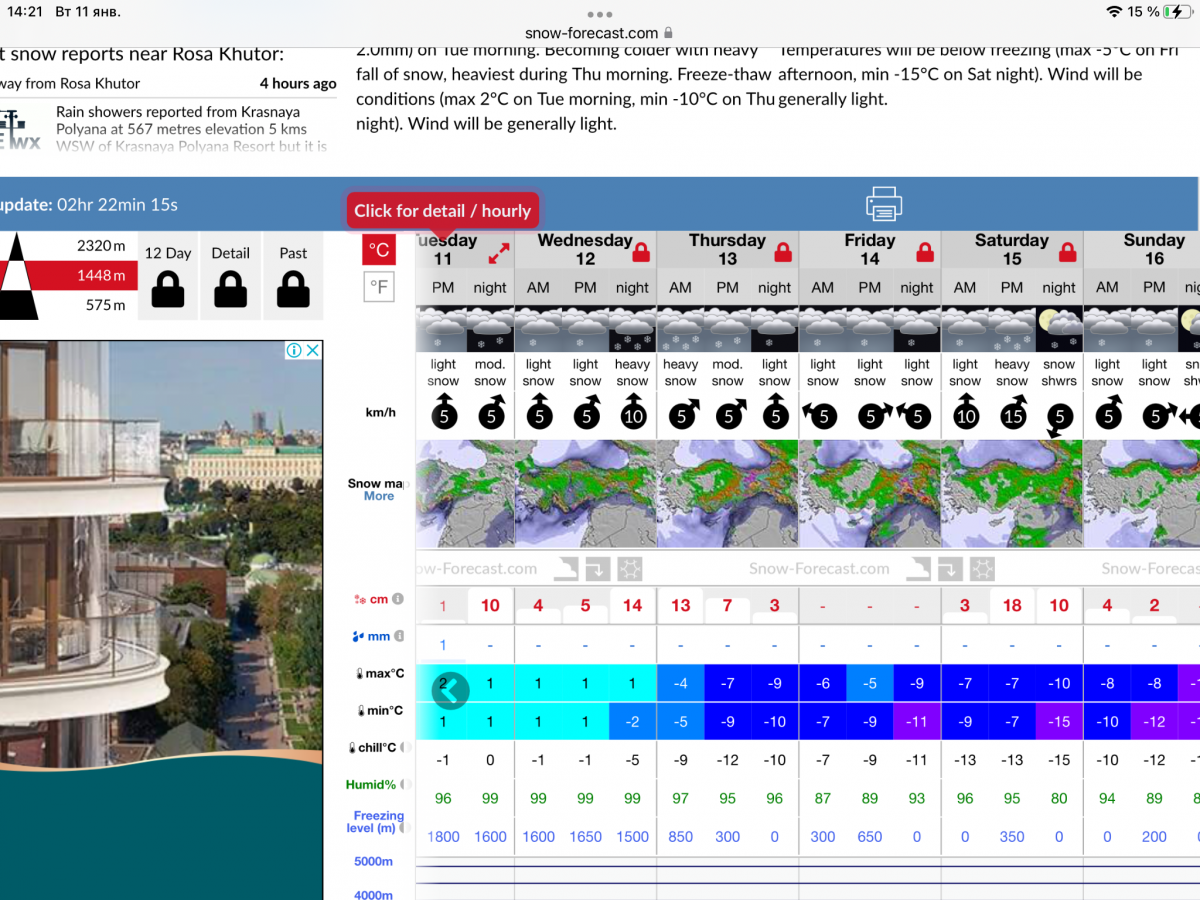Open the locked 12 Day forecast
This screenshot has width=1200, height=900.
[168, 277]
